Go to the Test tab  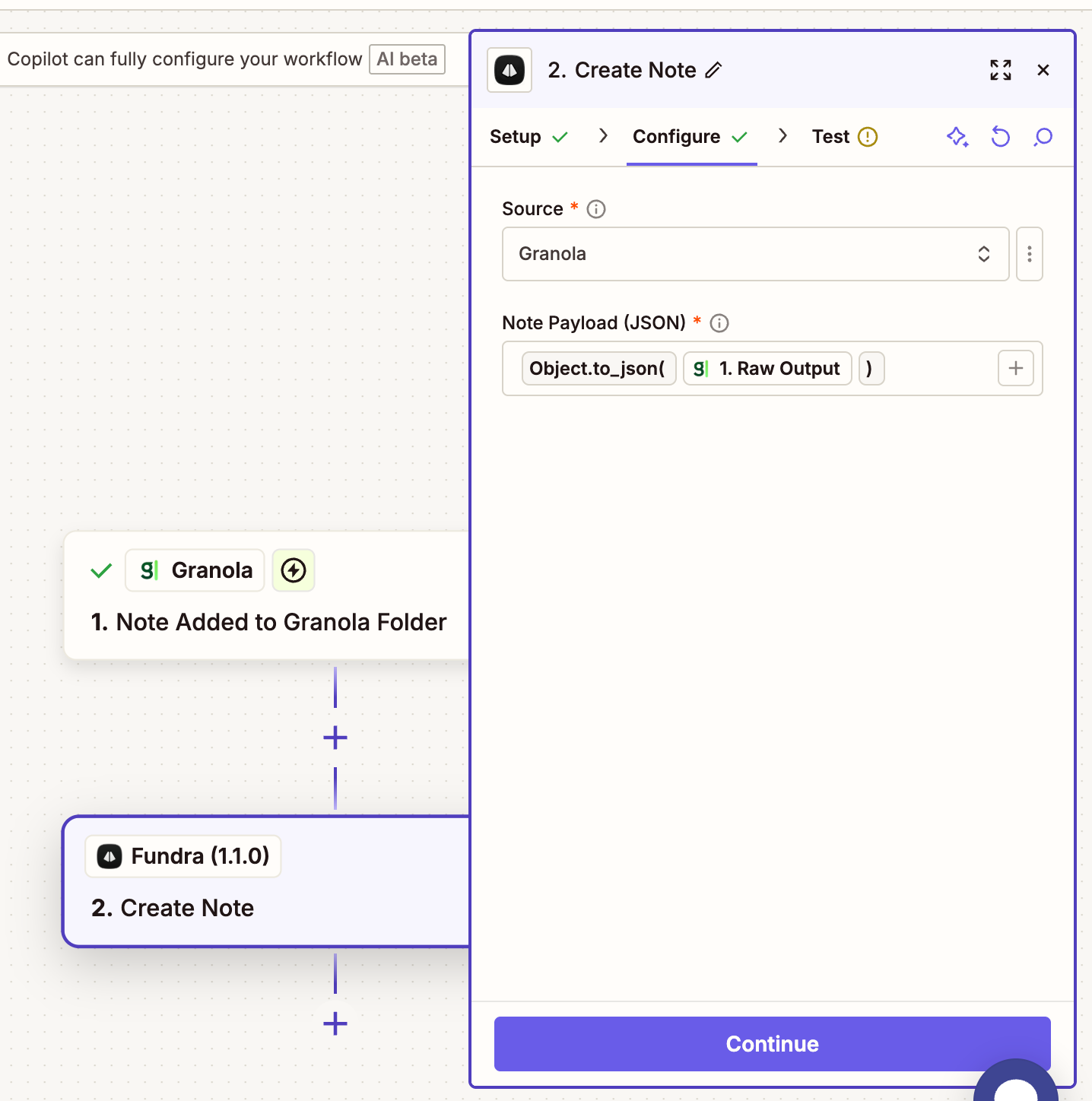pyautogui.click(x=844, y=137)
